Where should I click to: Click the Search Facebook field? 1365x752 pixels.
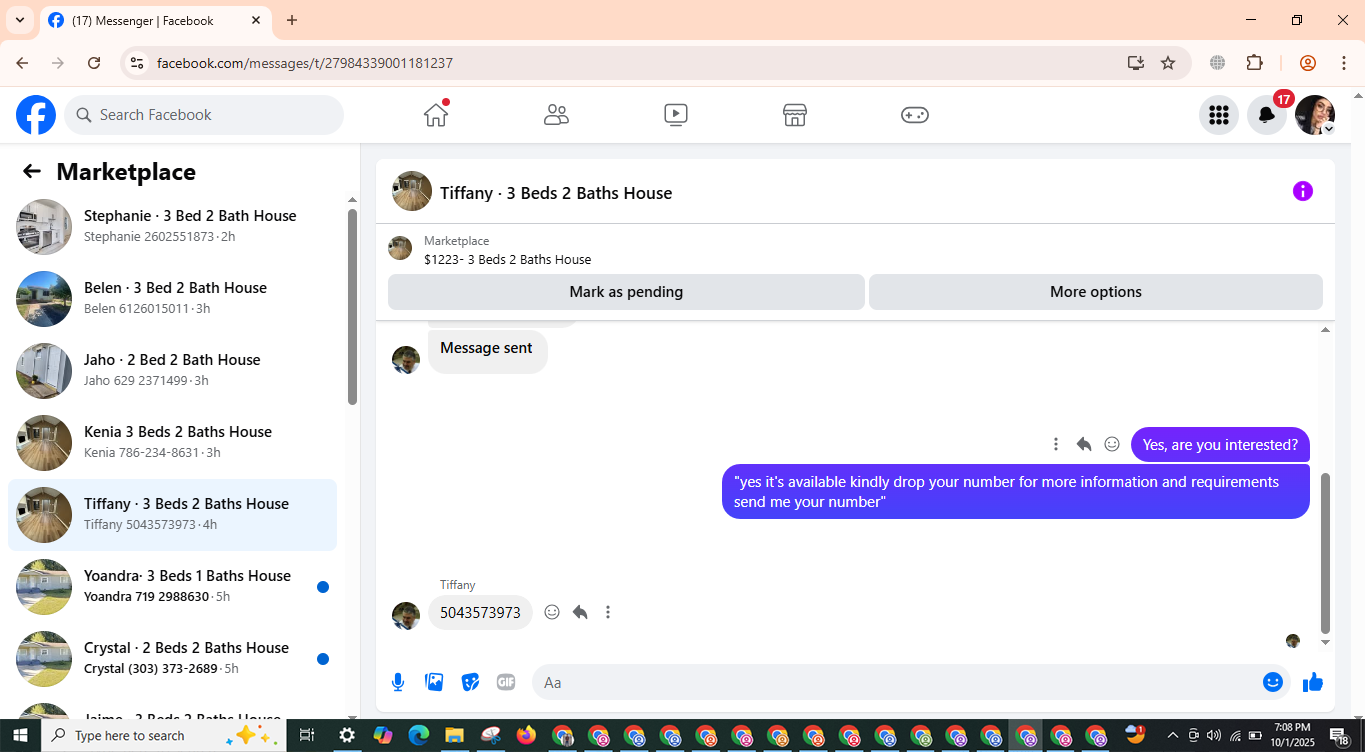[204, 115]
